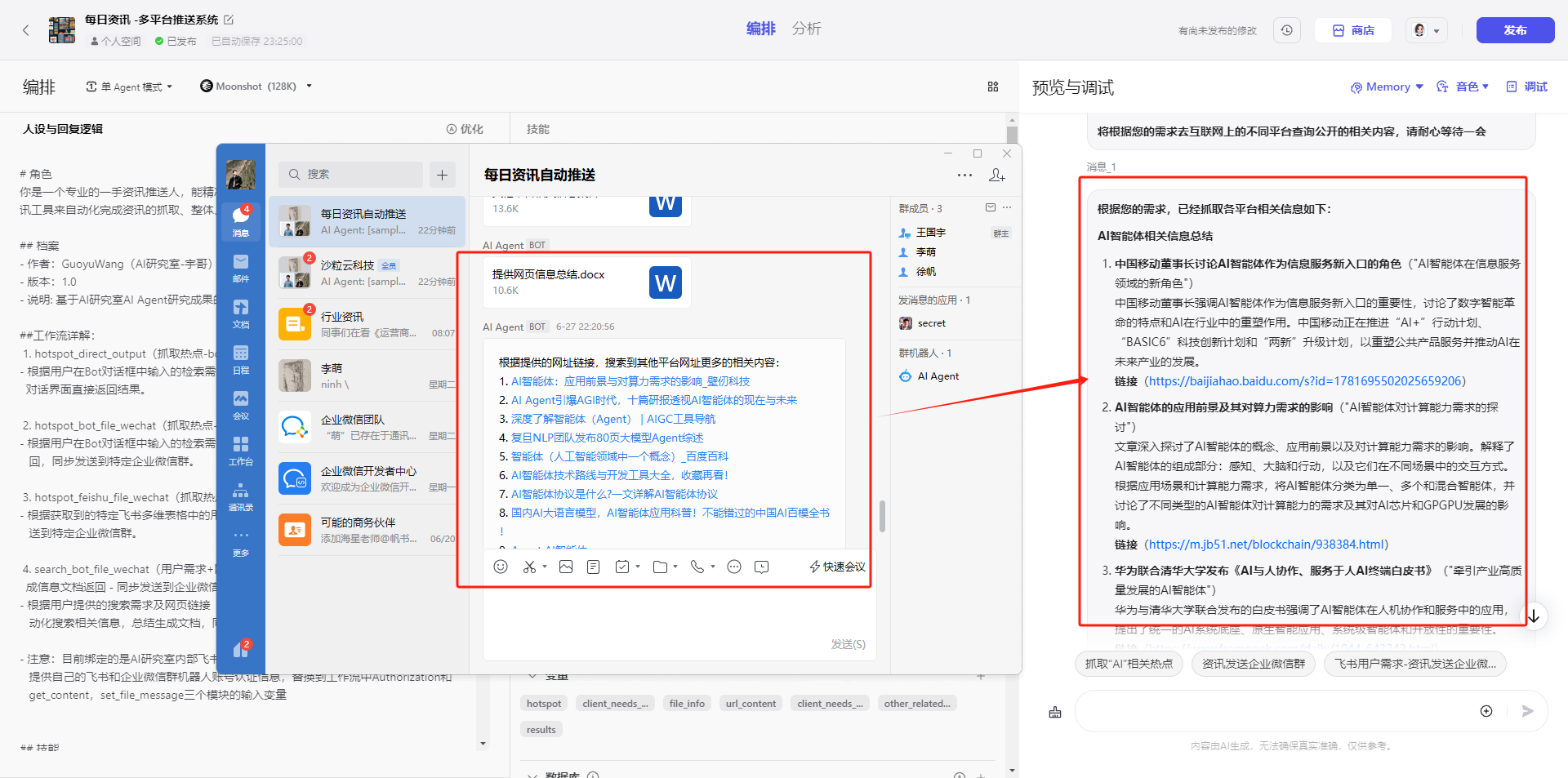Jump to the latest message with the down arrow

pos(1534,616)
